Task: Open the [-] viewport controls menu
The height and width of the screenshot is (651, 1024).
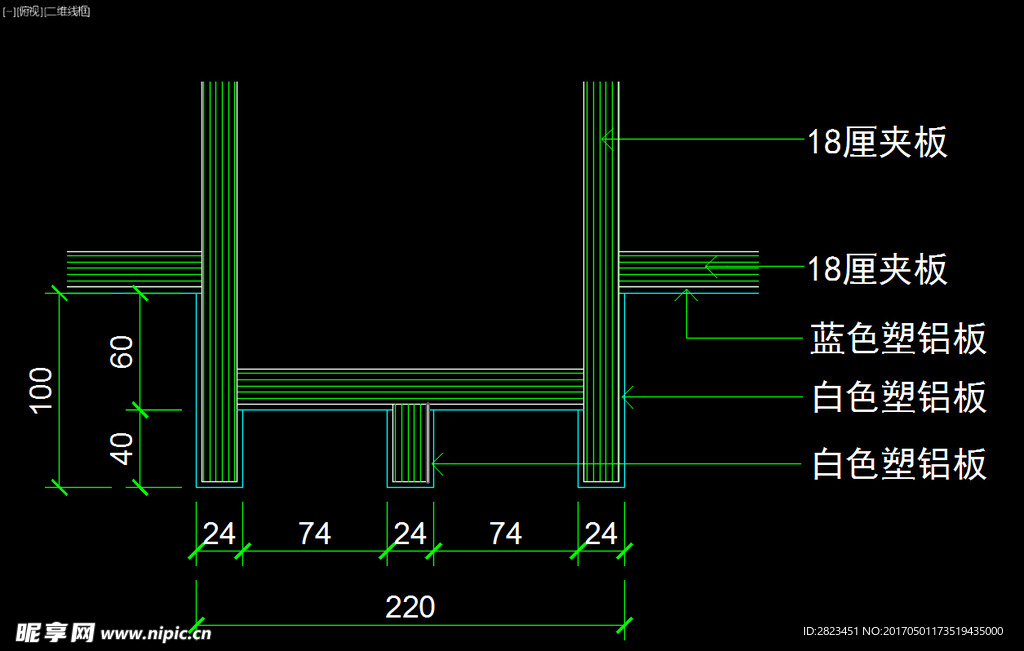Action: [x=10, y=11]
